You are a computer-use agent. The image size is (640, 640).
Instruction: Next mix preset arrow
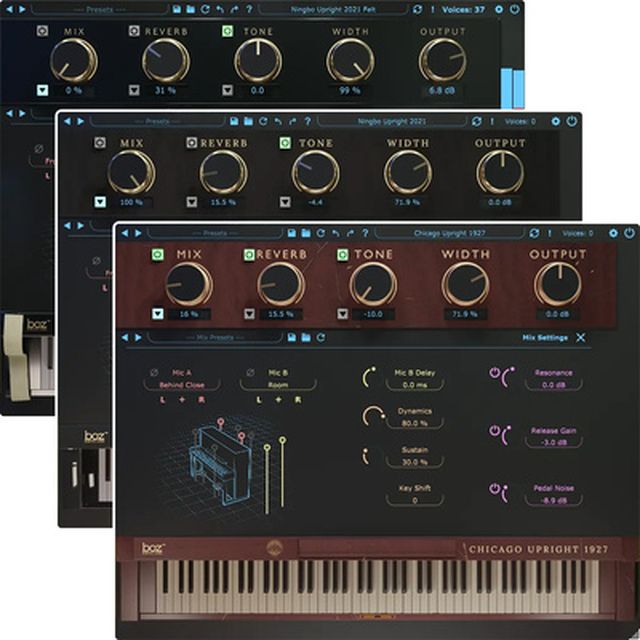click(138, 337)
